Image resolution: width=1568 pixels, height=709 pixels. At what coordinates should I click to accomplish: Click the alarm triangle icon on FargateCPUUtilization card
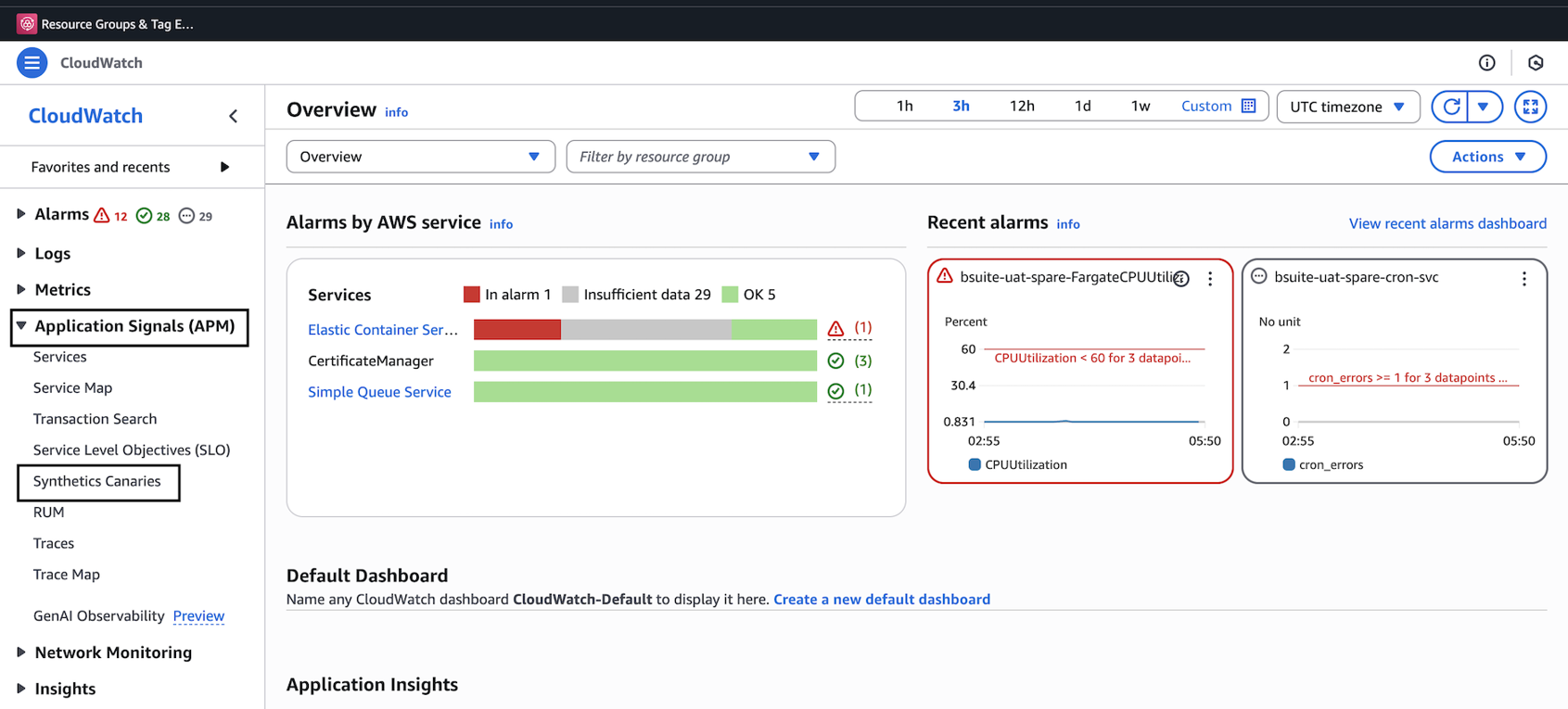click(x=944, y=276)
